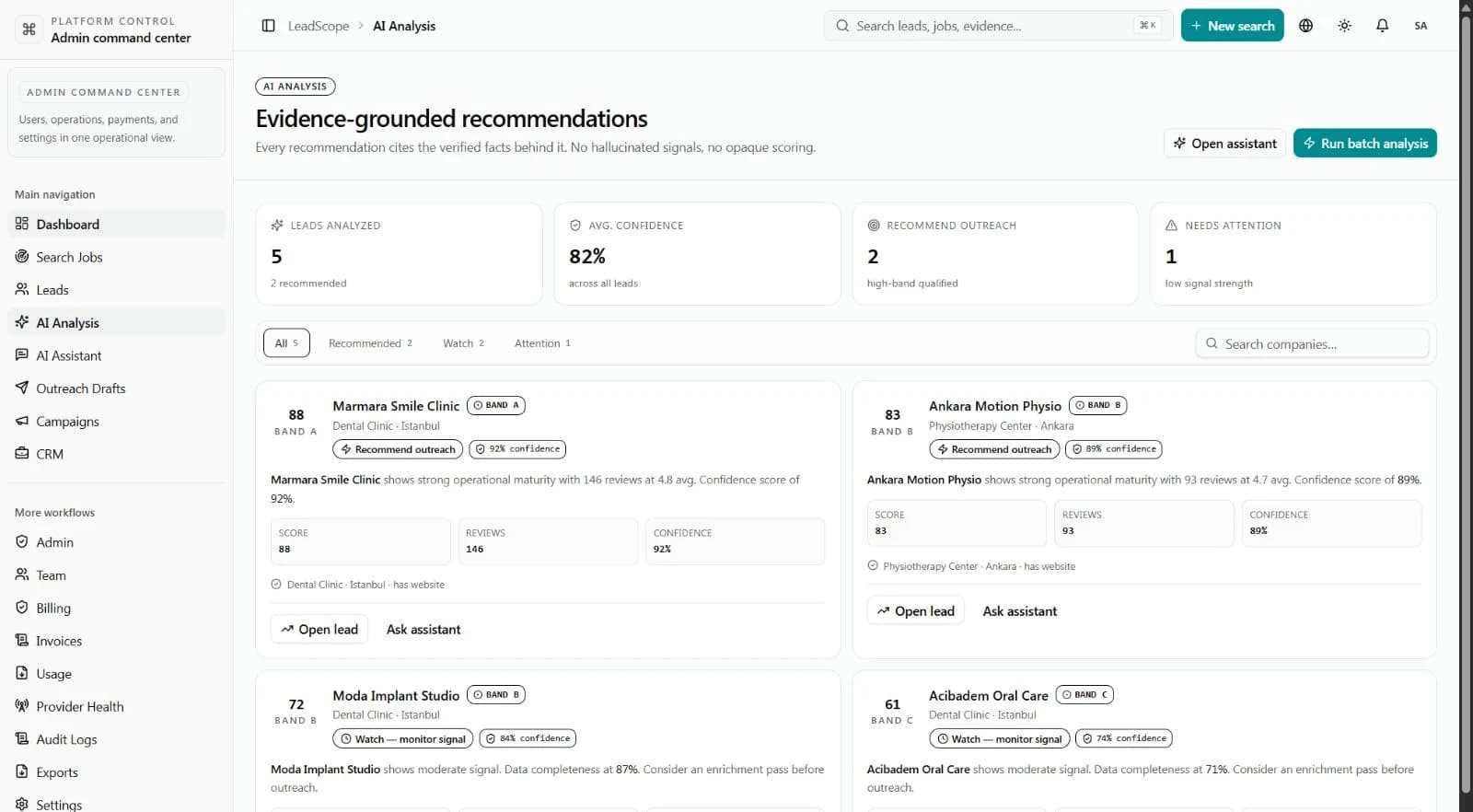Click the Avg. Confidence stat card

[x=697, y=253]
